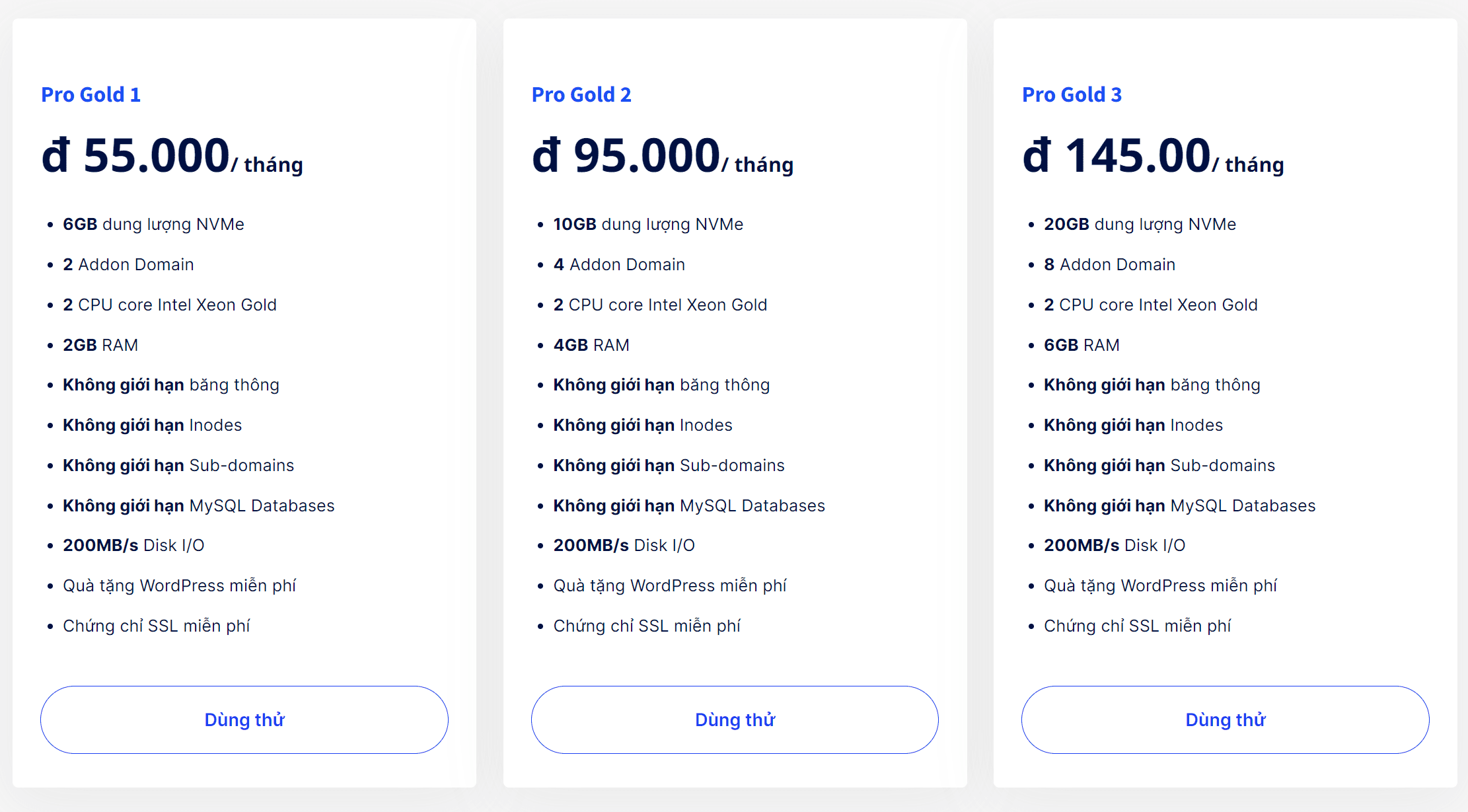The image size is (1468, 812).
Task: Select the 4 Addon Domain list item
Action: (619, 265)
